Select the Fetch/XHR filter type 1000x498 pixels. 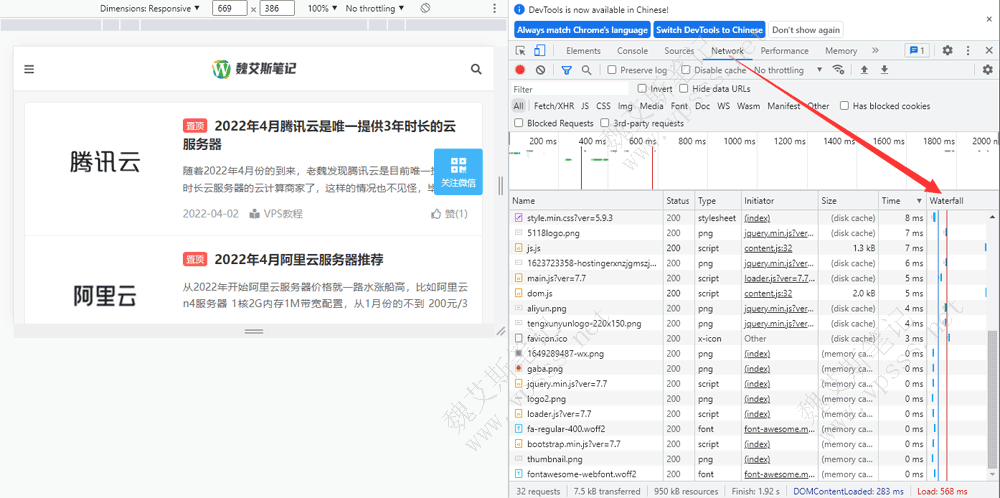tap(553, 106)
